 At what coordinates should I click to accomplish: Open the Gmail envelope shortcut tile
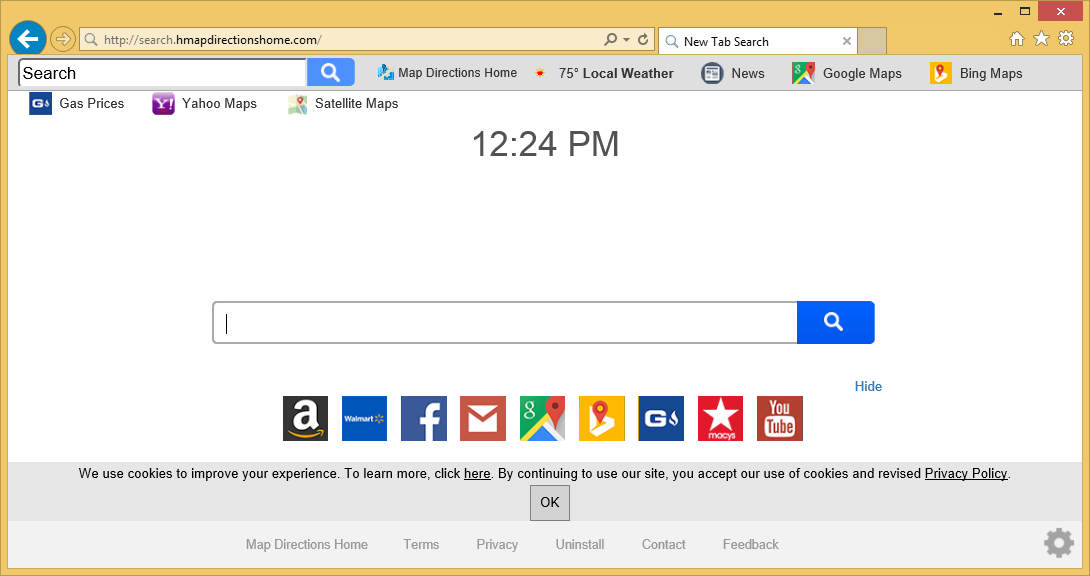[483, 418]
